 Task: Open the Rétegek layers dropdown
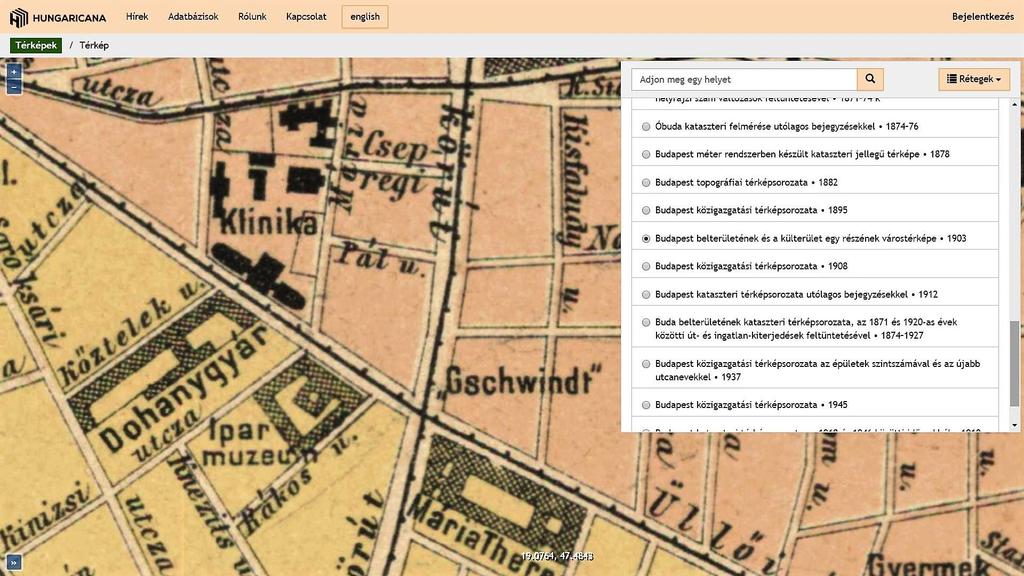click(x=974, y=79)
